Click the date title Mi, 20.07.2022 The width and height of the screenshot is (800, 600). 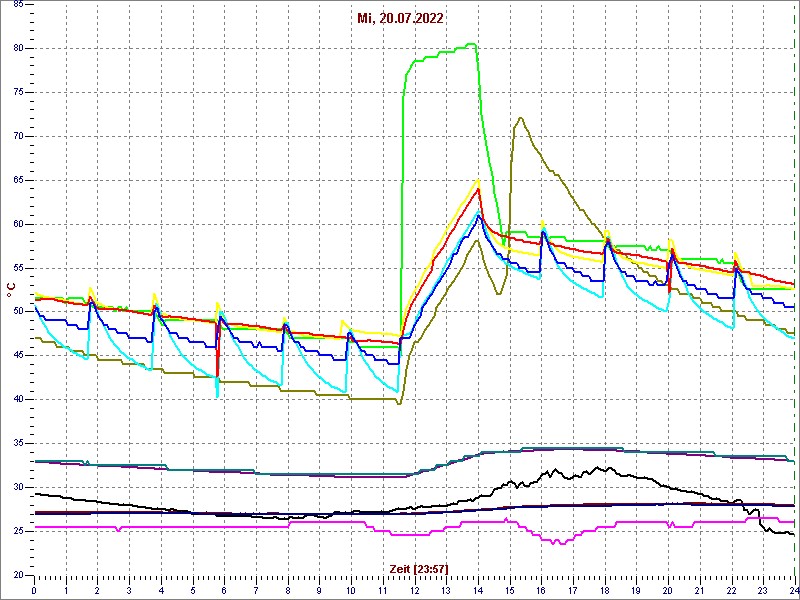click(400, 18)
